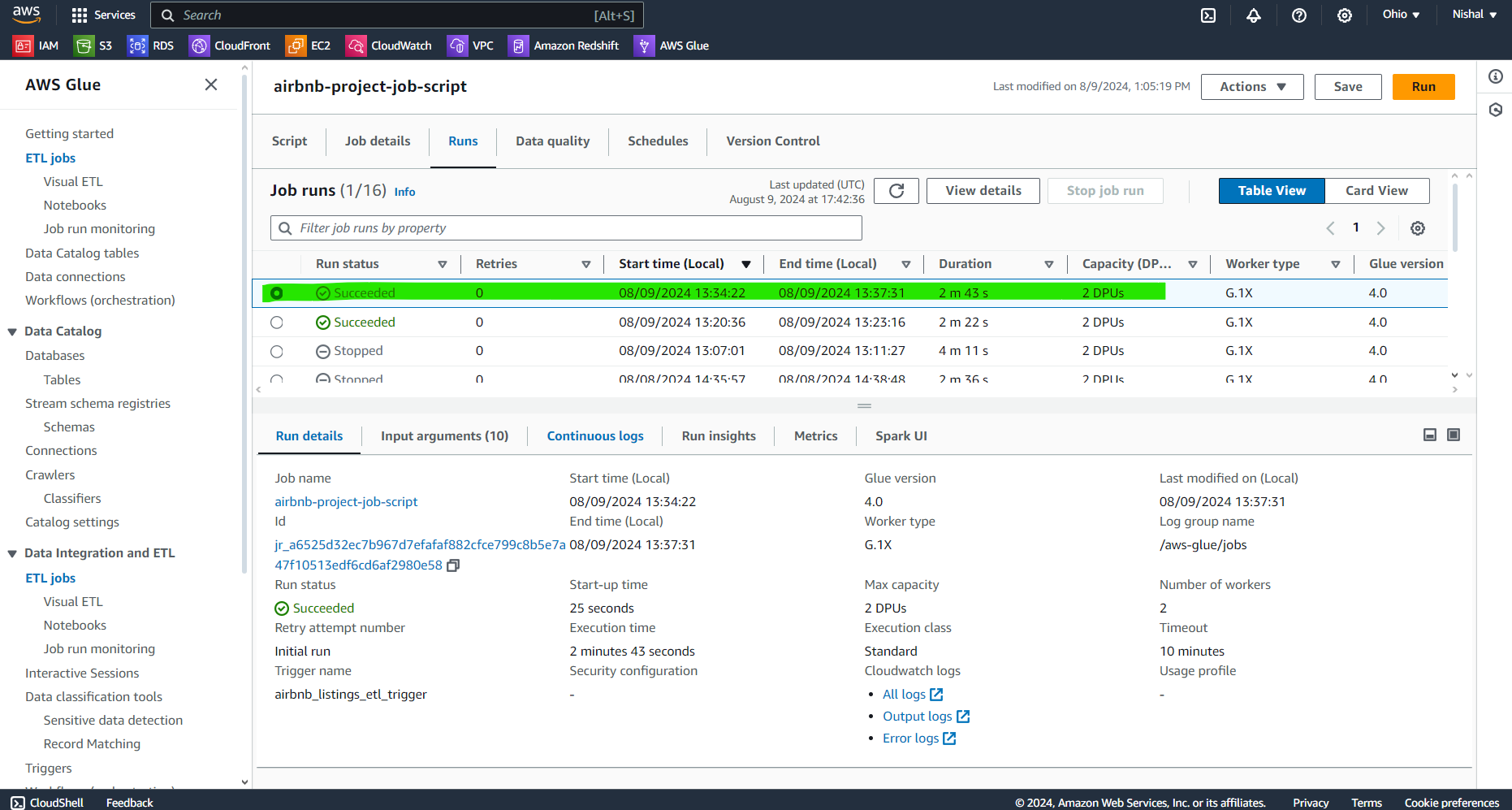1512x810 pixels.
Task: Switch to the Script tab
Action: tap(290, 141)
